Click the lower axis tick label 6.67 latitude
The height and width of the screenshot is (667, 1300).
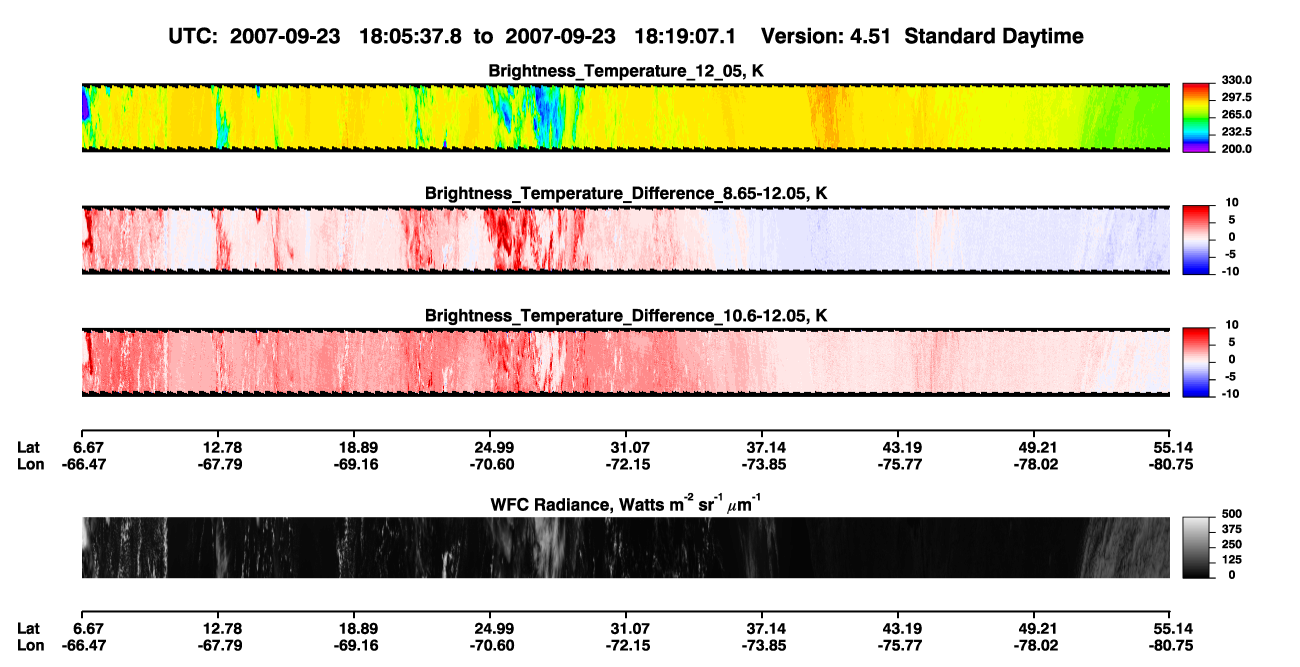(x=90, y=628)
